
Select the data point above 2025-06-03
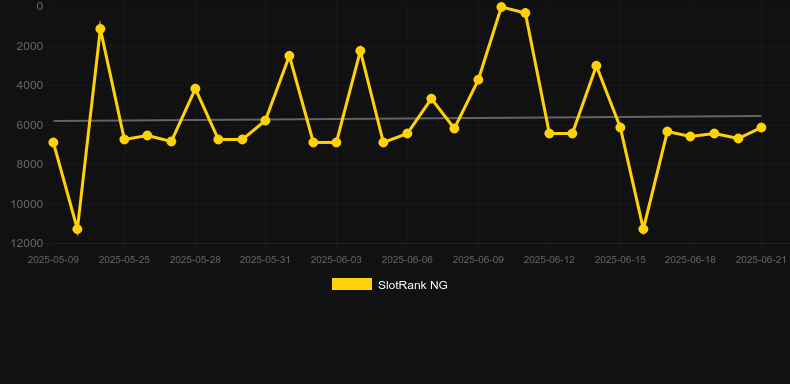(x=336, y=143)
